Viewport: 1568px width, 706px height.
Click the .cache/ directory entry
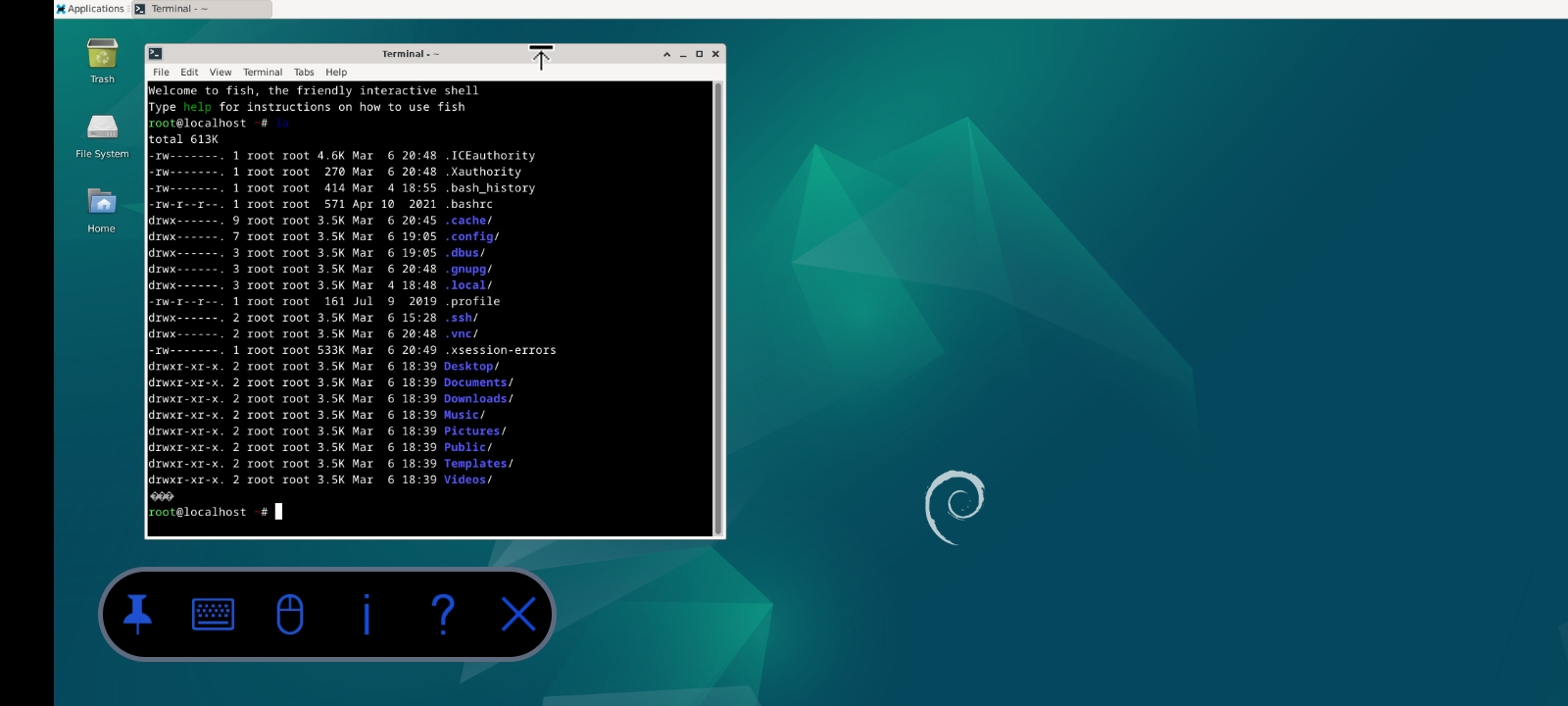[x=468, y=221]
